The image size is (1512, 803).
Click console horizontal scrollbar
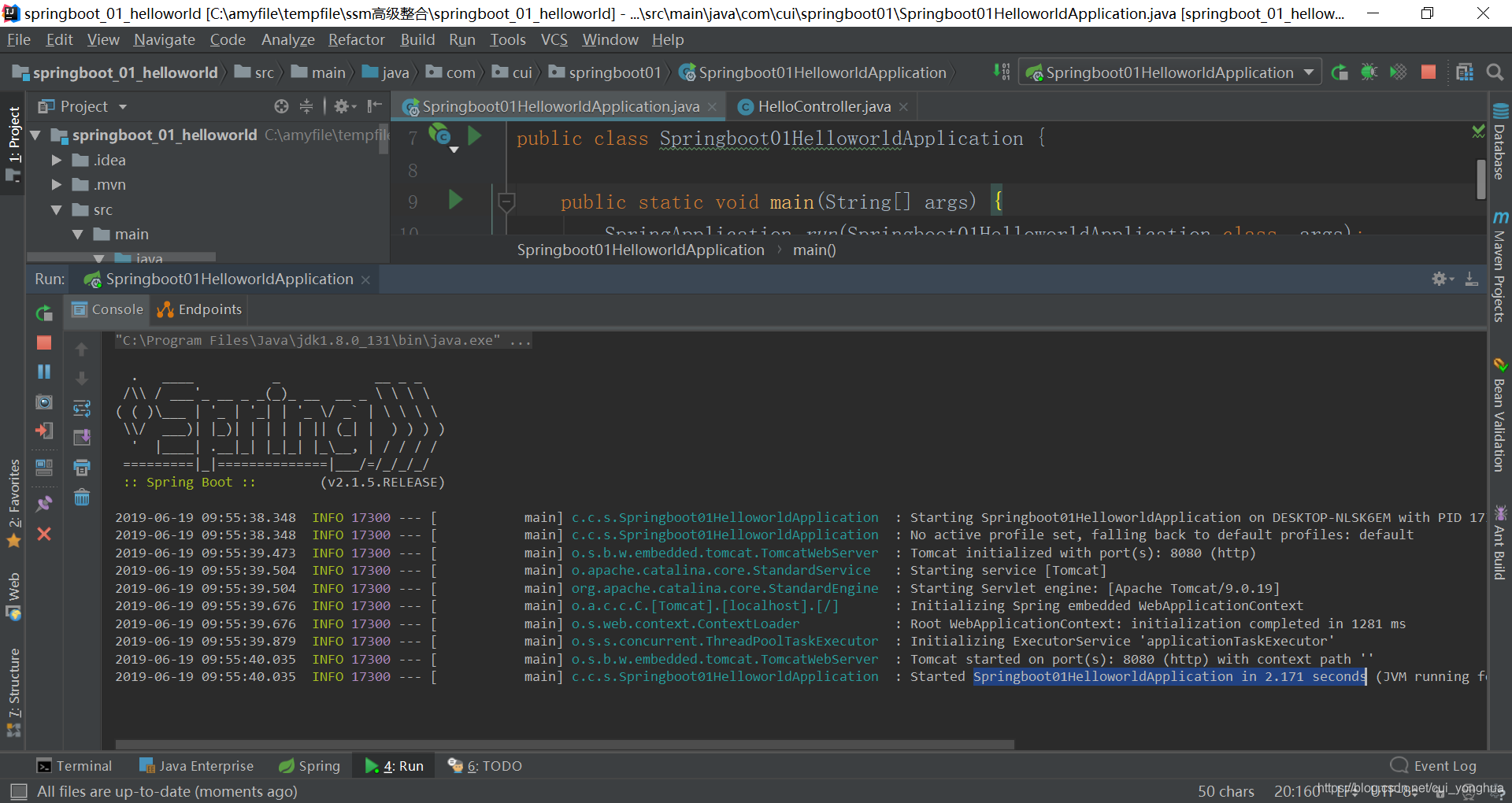pyautogui.click(x=565, y=744)
